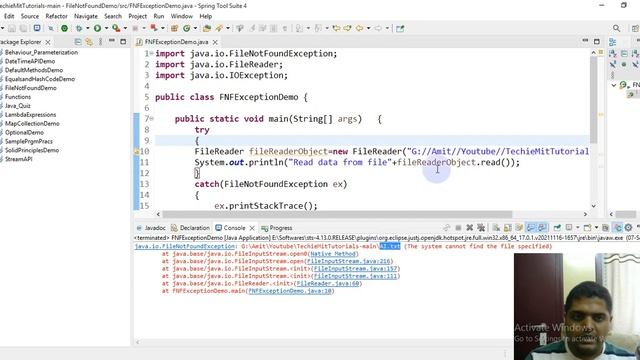Click the editor horizontal scrollbar
This screenshot has width=640, height=360.
(337, 214)
